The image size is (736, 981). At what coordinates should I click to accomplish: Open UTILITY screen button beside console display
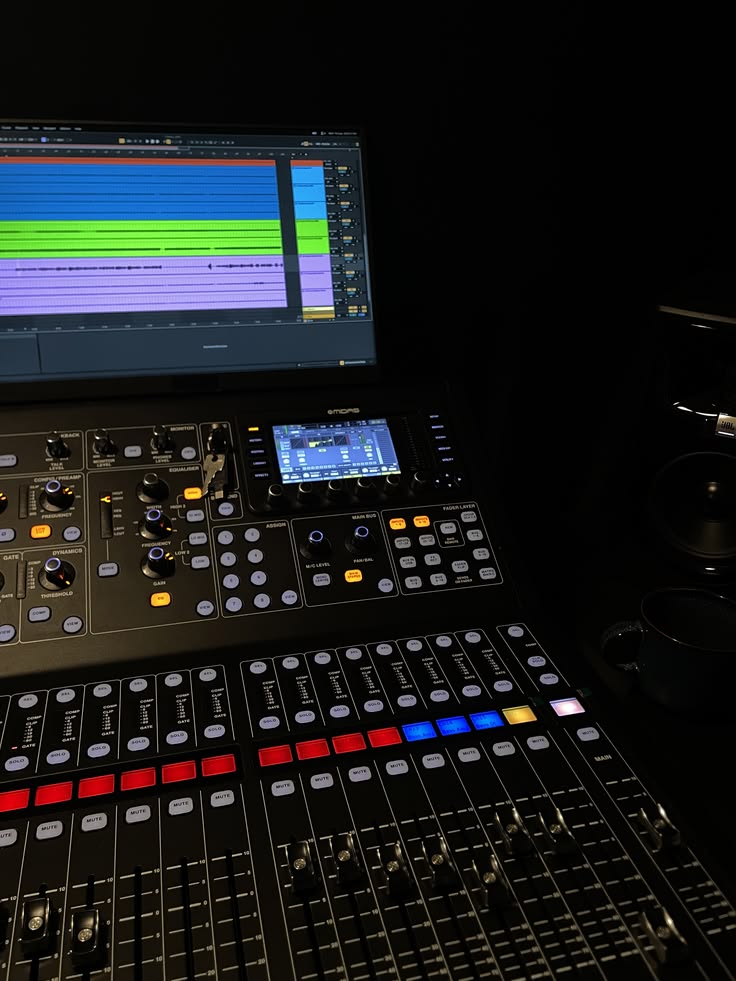point(447,460)
